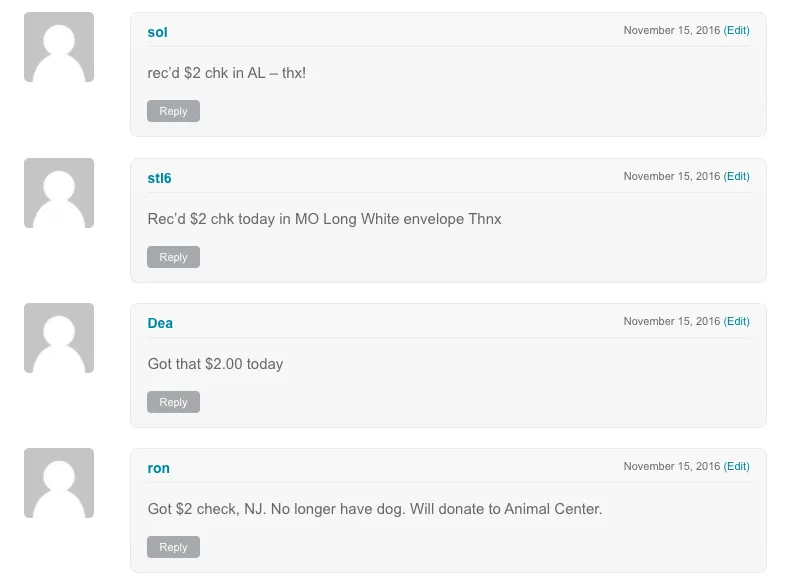Click the avatar next to sol's comment
Image resolution: width=787 pixels, height=584 pixels.
[59, 47]
